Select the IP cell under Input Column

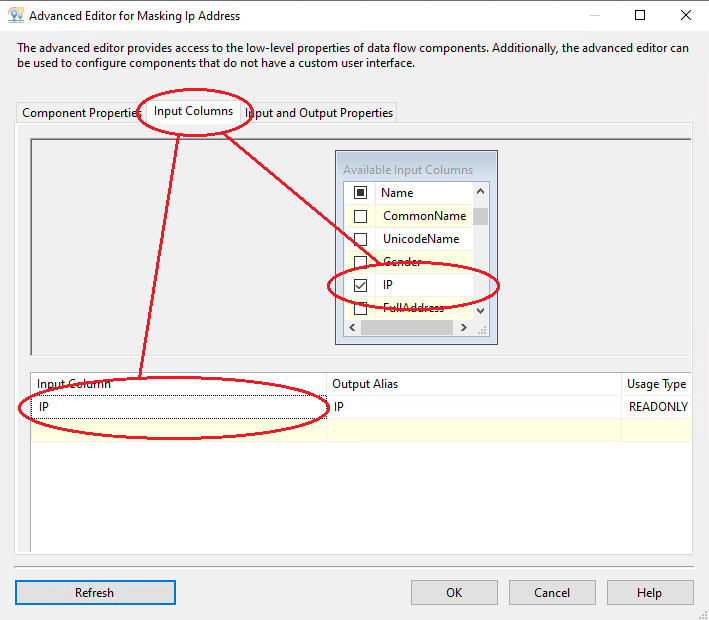[x=170, y=407]
